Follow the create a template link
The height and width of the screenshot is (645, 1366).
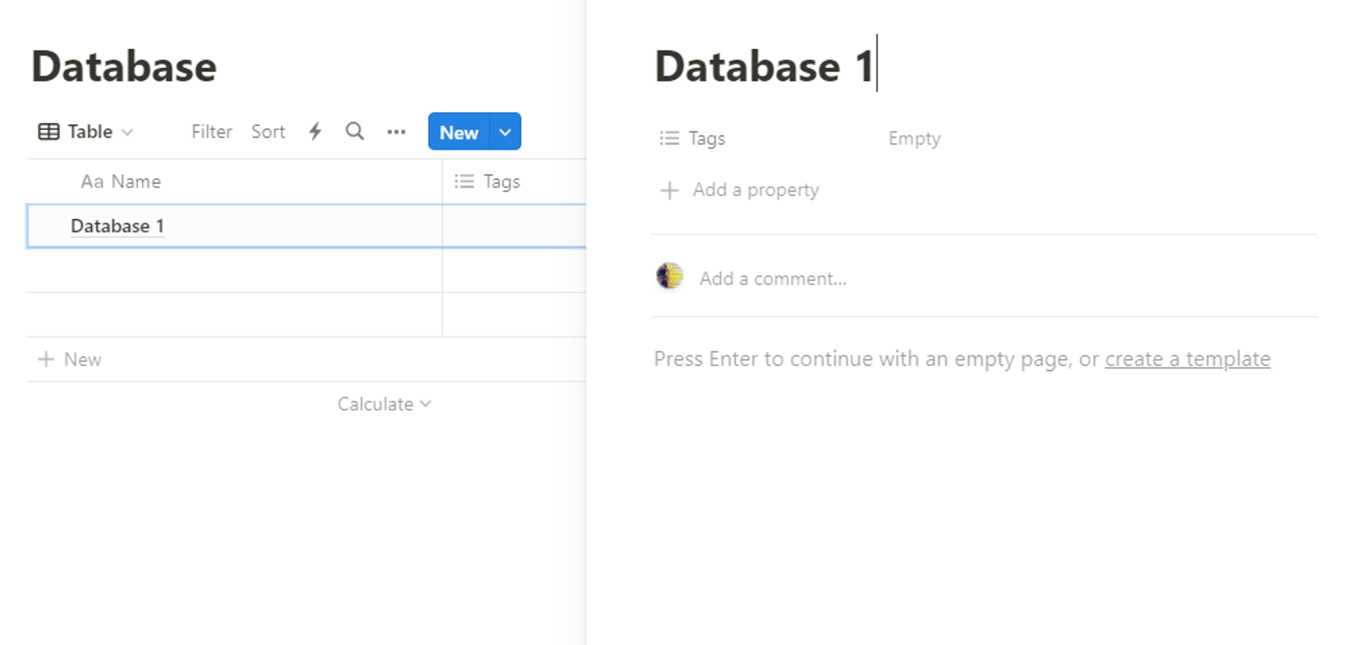[x=1187, y=359]
